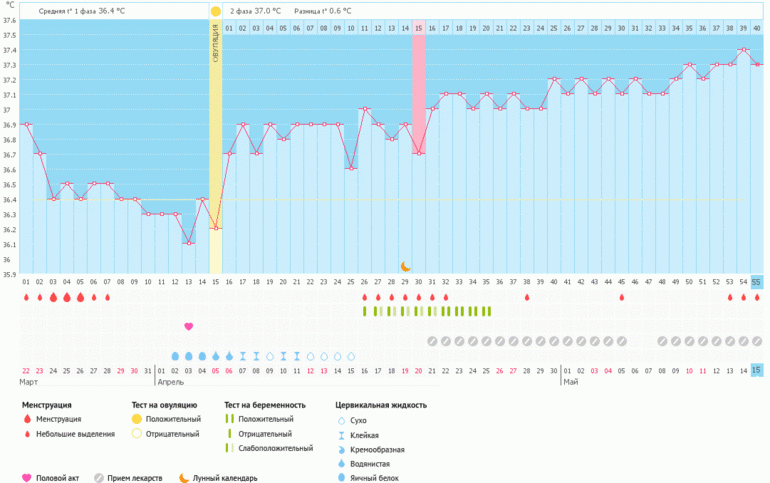Click sticky fluid icon on cycle day 17
This screenshot has width=770, height=483.
point(243,356)
